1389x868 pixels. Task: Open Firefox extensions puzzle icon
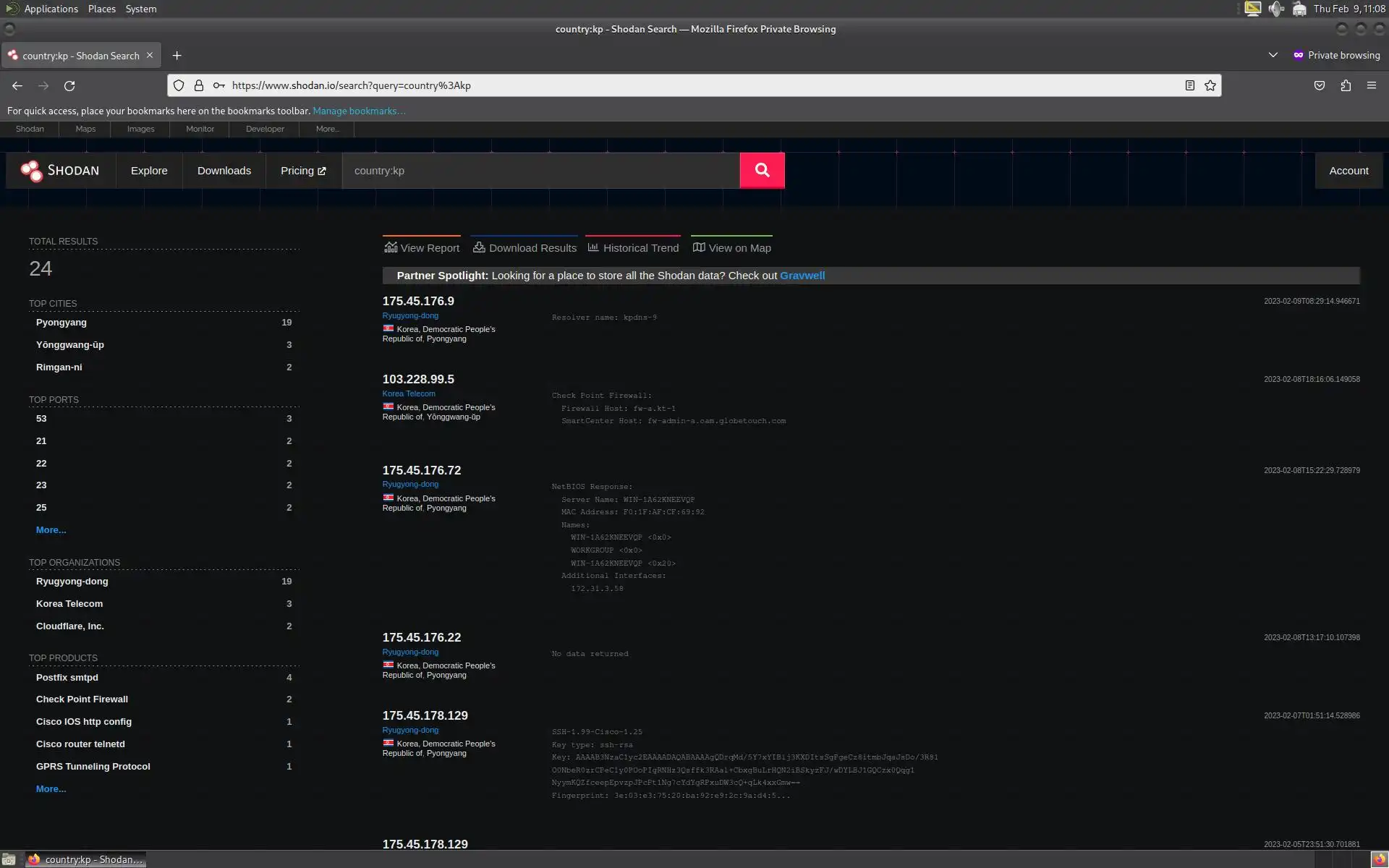coord(1346,85)
